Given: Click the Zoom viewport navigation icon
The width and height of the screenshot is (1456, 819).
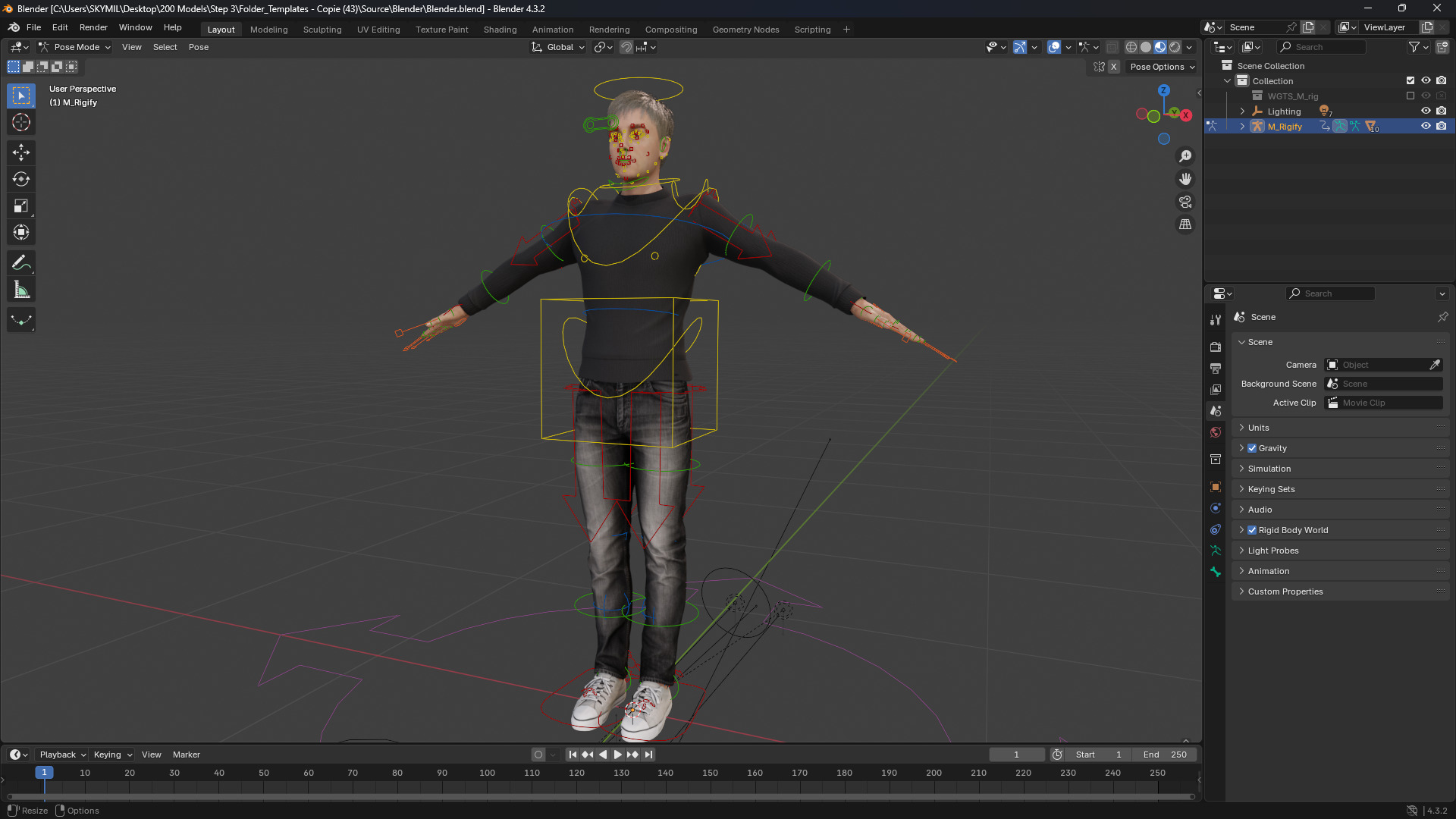Looking at the screenshot, I should (1185, 156).
